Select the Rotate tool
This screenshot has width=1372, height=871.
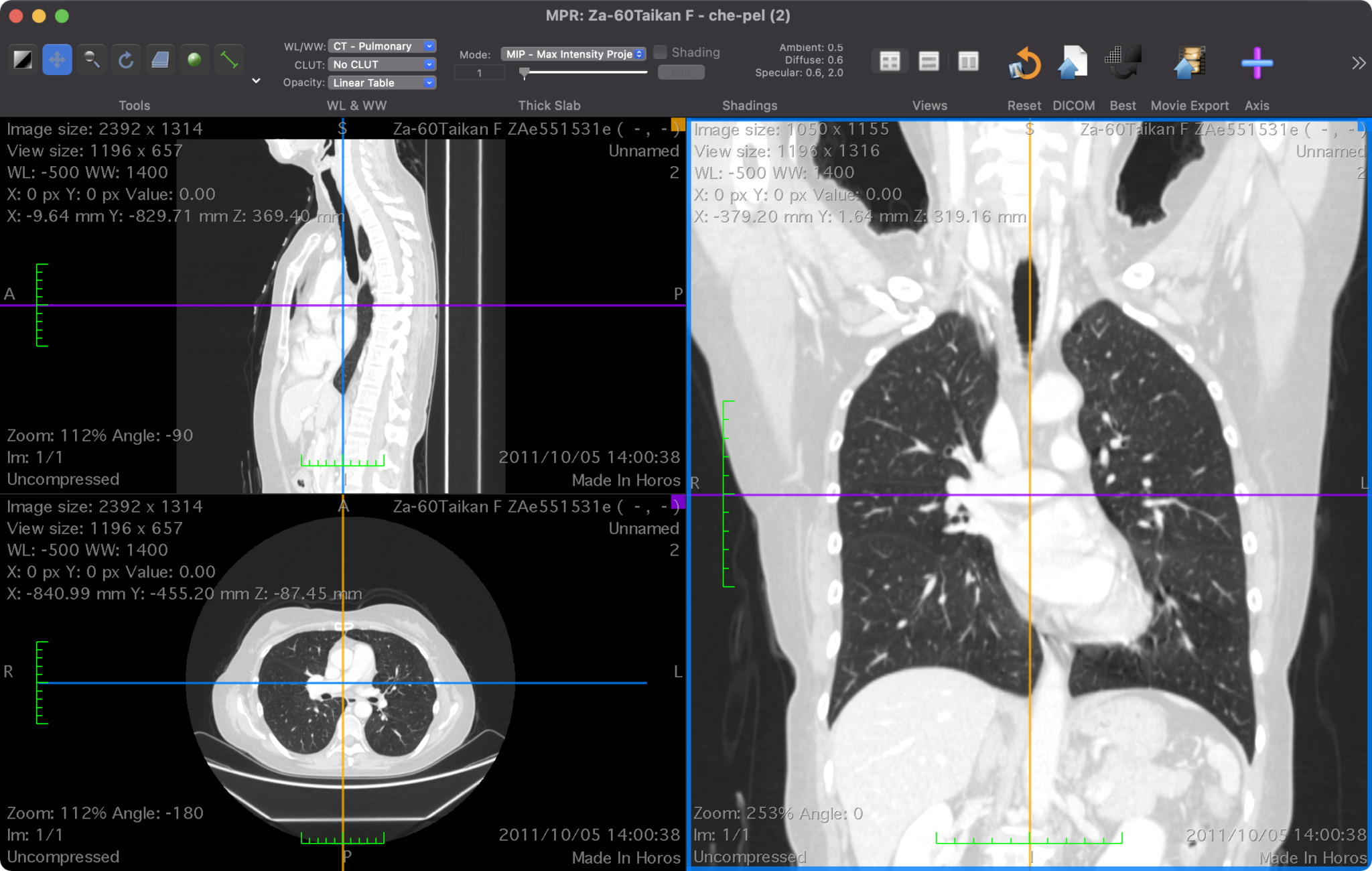click(x=125, y=60)
